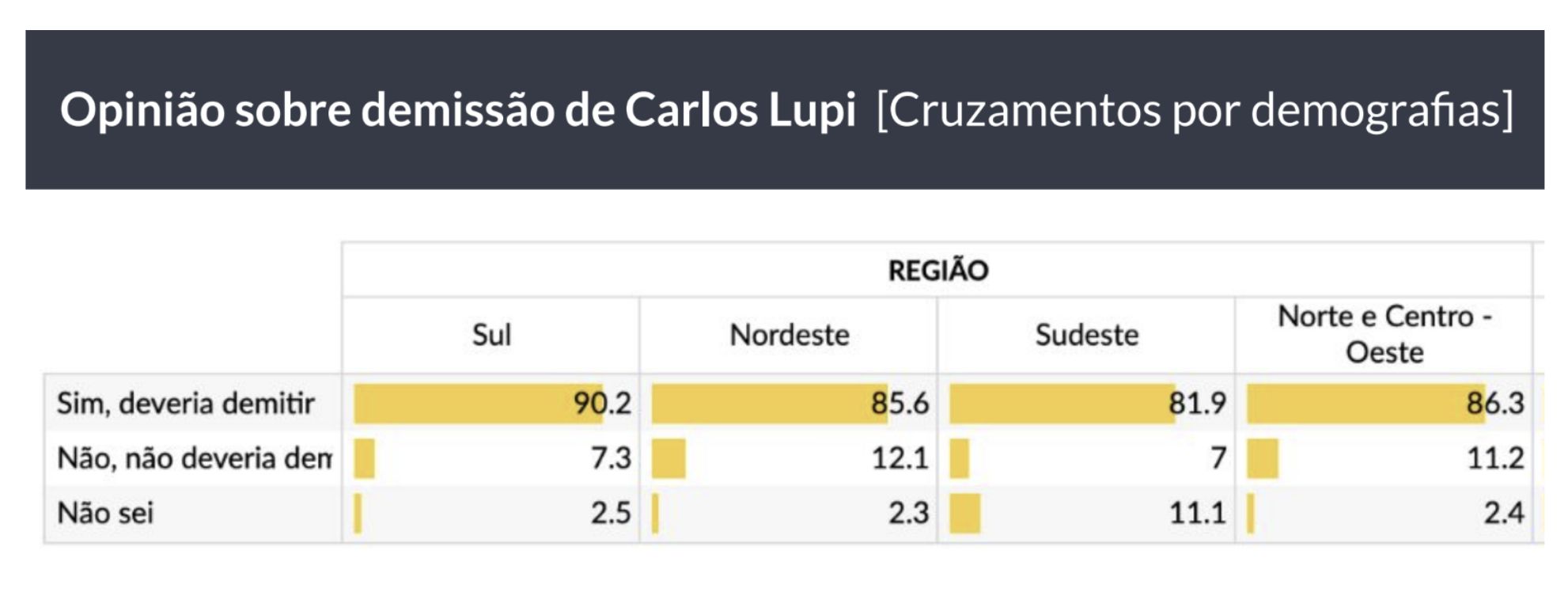Screen dimensions: 1568x611
Task: Click the 2.5 'Não sei' cell under Sul
Action: click(491, 513)
